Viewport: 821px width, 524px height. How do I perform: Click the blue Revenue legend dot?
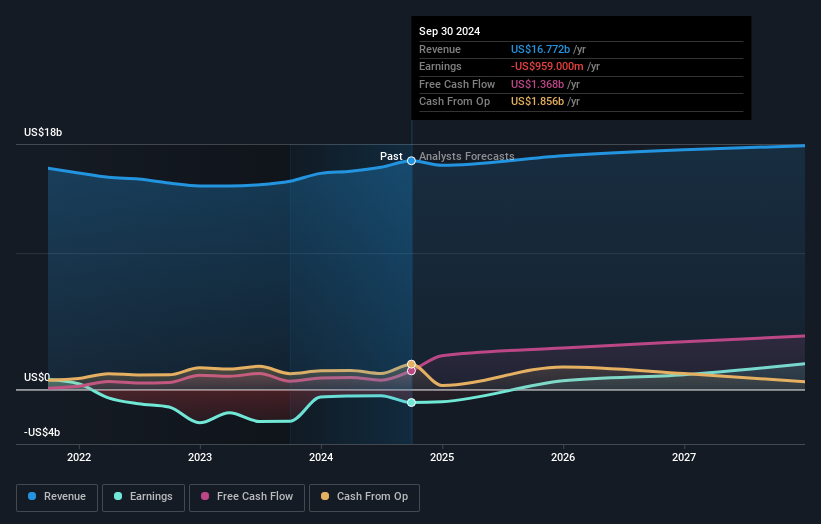click(32, 496)
